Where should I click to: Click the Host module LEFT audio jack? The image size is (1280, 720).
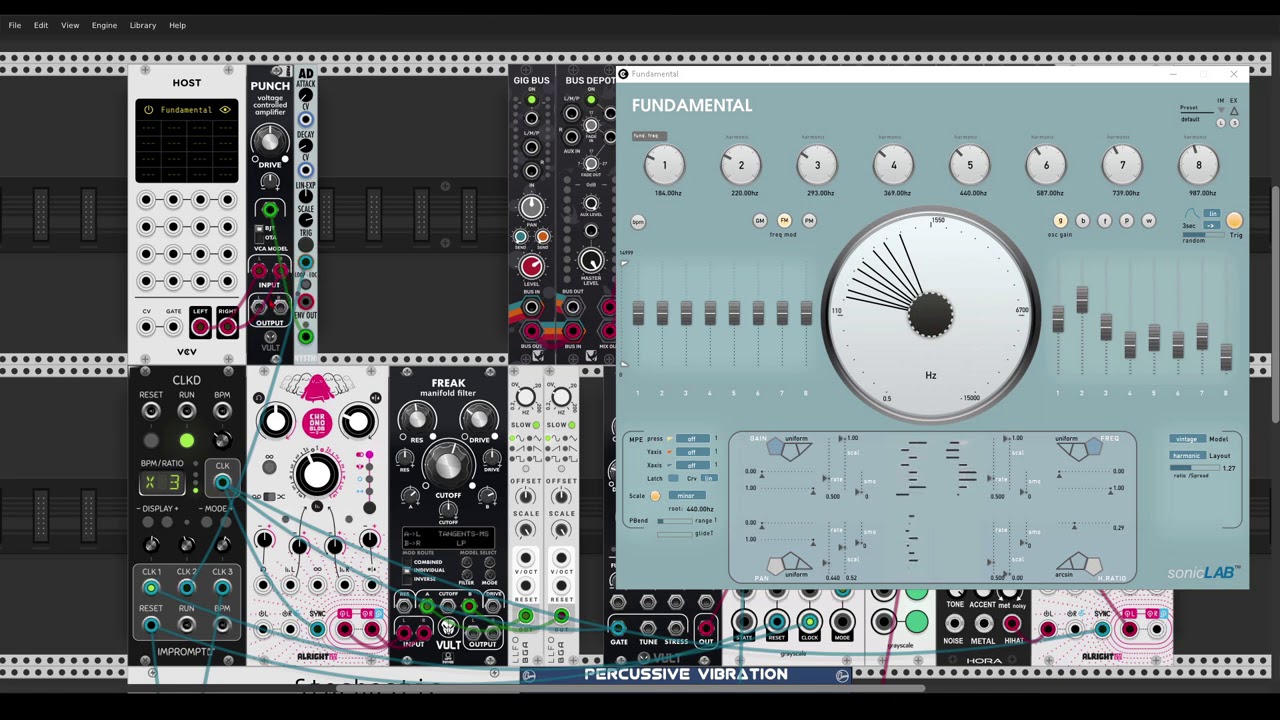point(200,326)
